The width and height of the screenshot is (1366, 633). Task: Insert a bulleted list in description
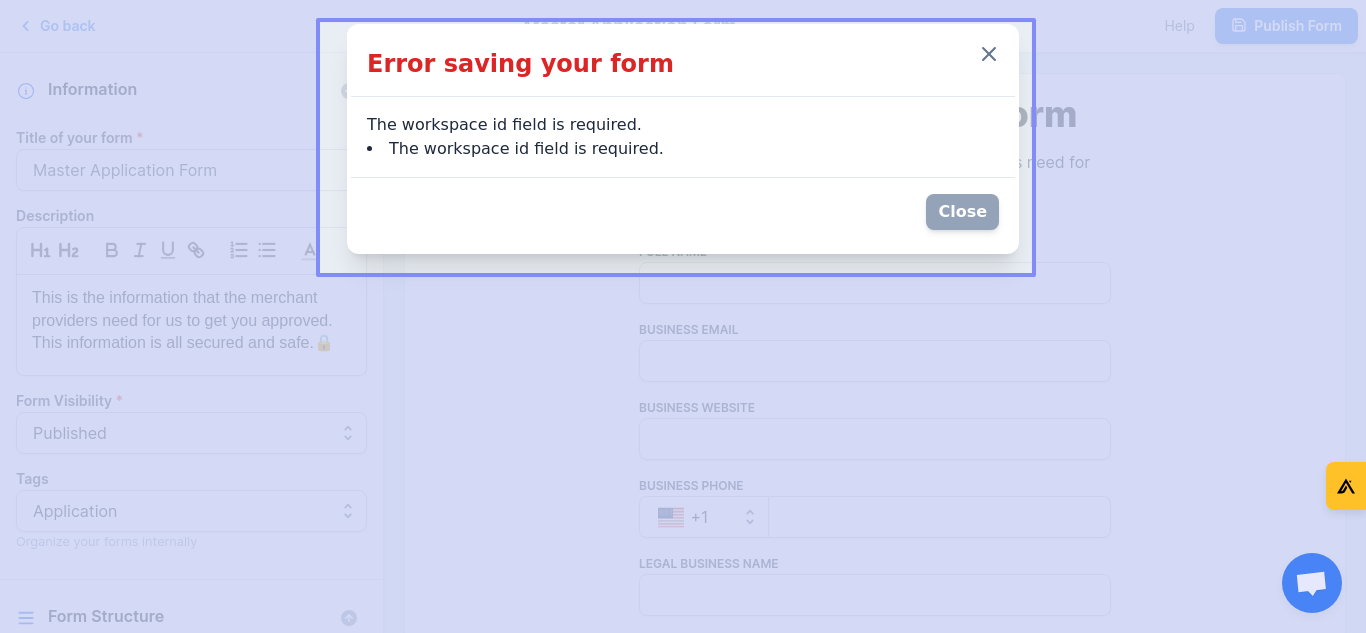coord(267,250)
